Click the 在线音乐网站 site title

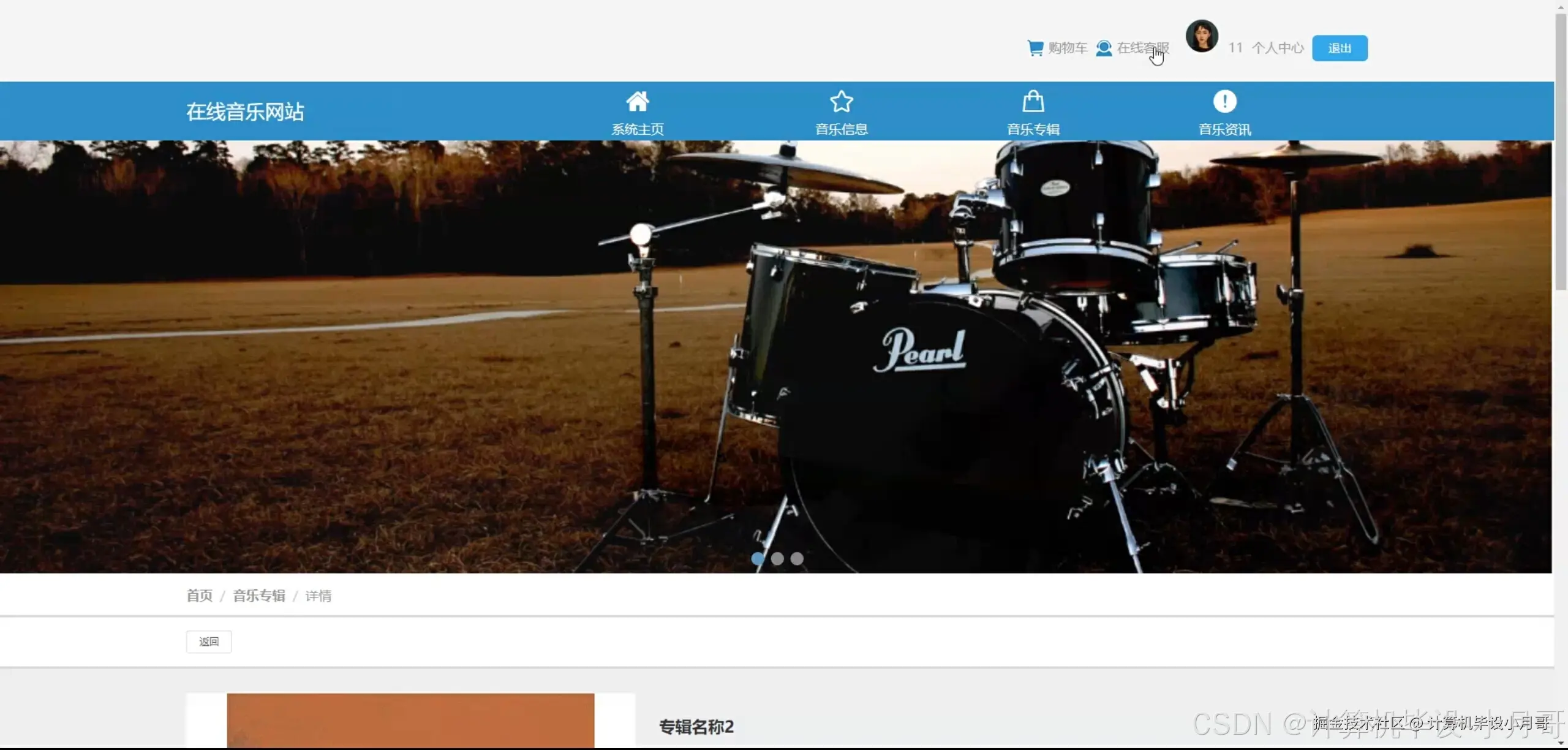245,112
